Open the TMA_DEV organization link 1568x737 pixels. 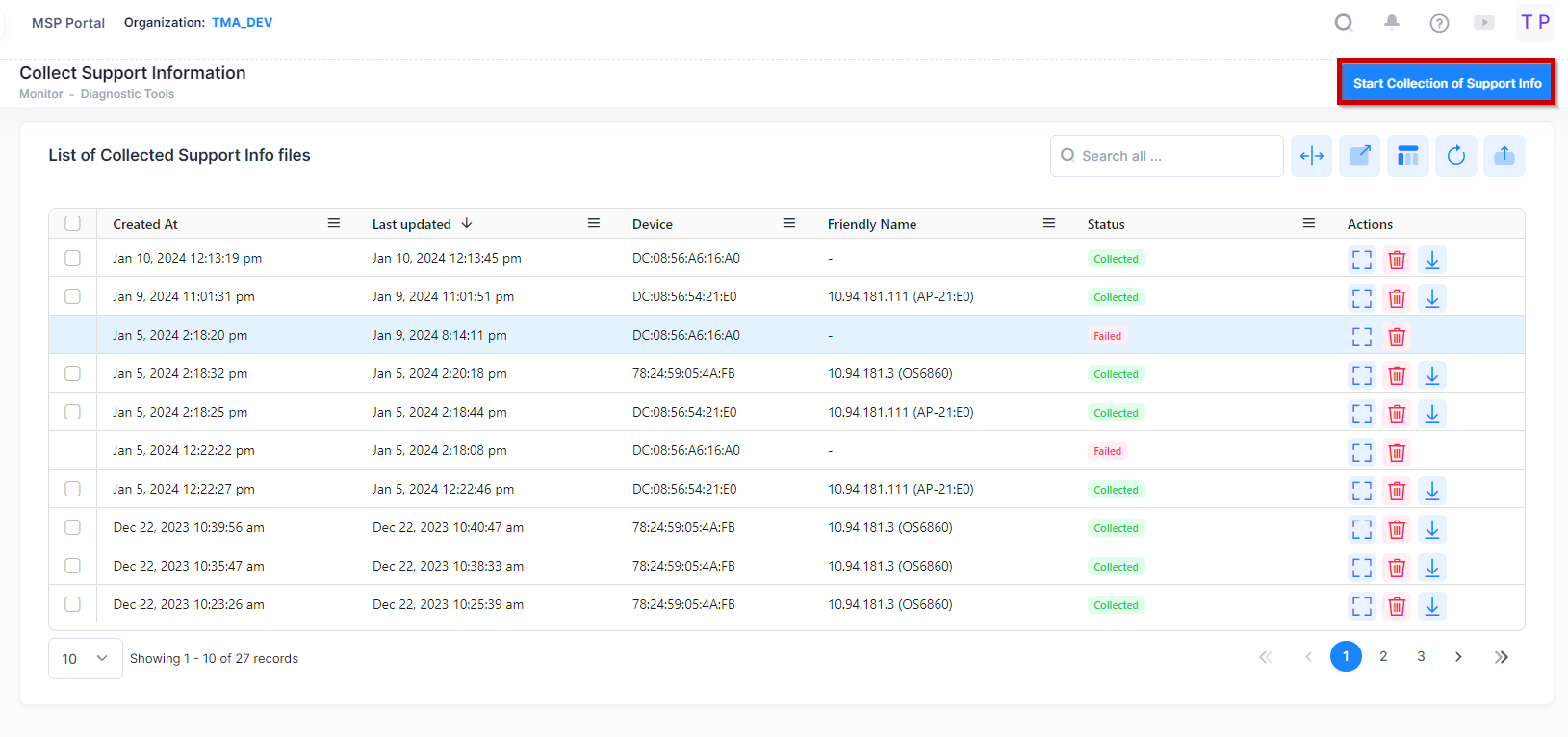tap(242, 22)
